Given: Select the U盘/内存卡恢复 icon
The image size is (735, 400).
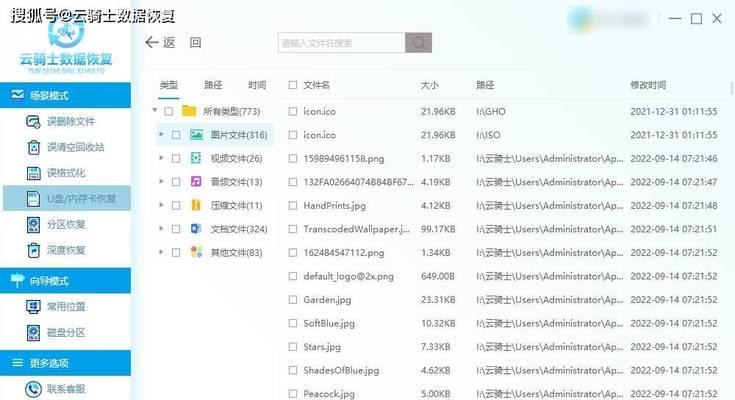Looking at the screenshot, I should pyautogui.click(x=33, y=199).
